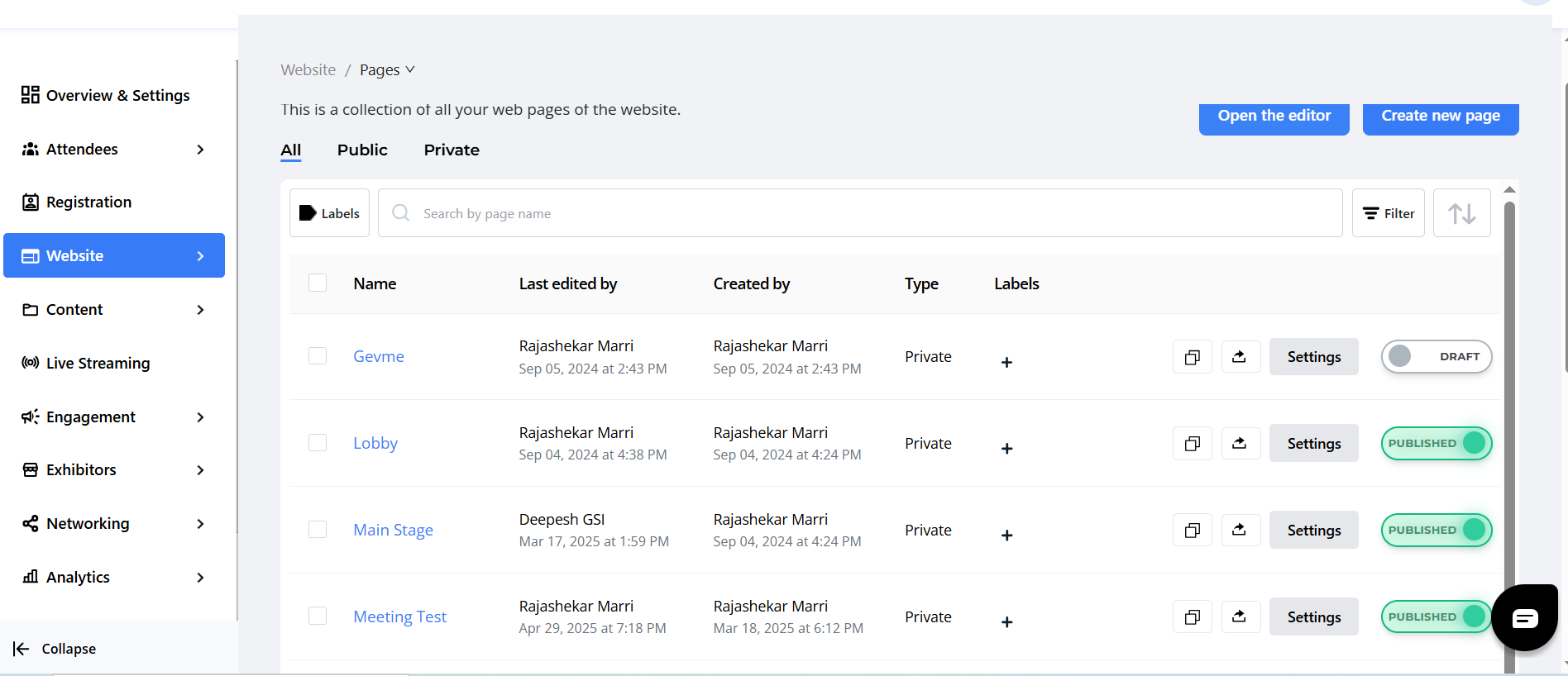Duplicate the Meeting Test page
The height and width of the screenshot is (676, 1568).
pyautogui.click(x=1193, y=617)
